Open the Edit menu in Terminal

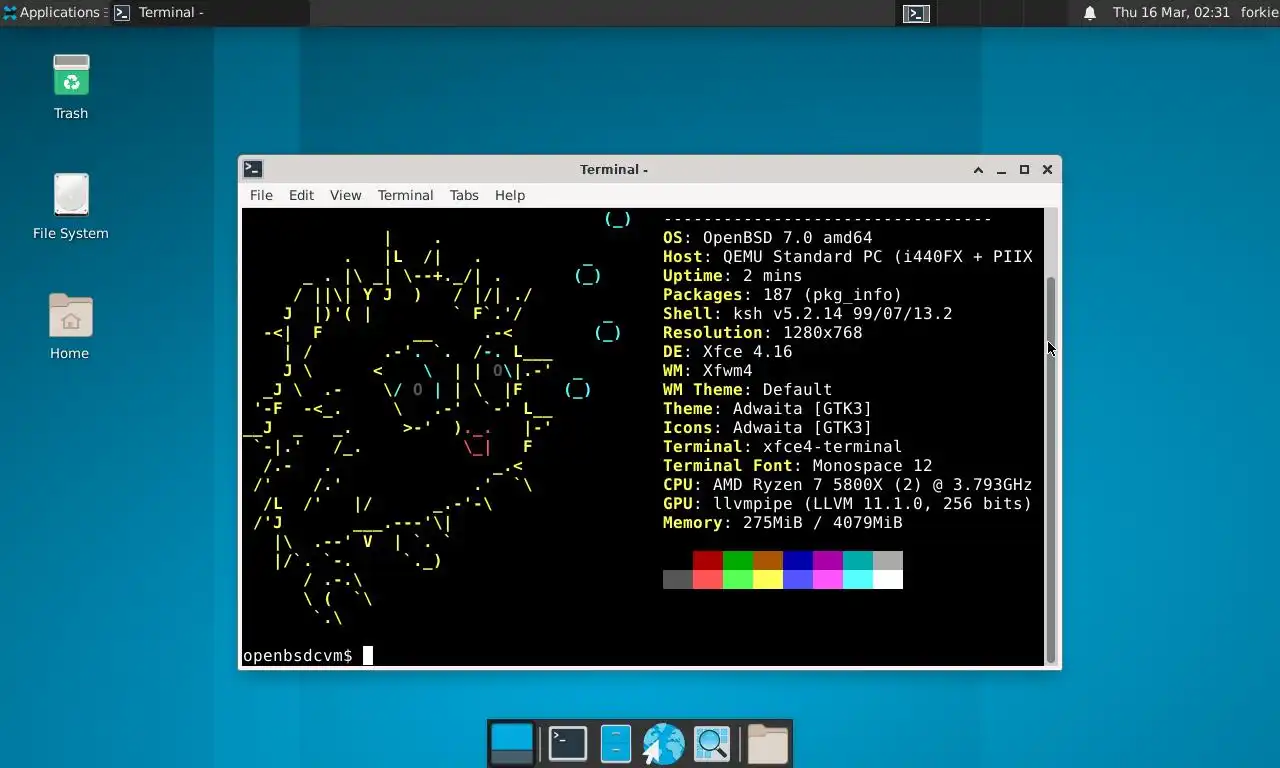[x=301, y=195]
